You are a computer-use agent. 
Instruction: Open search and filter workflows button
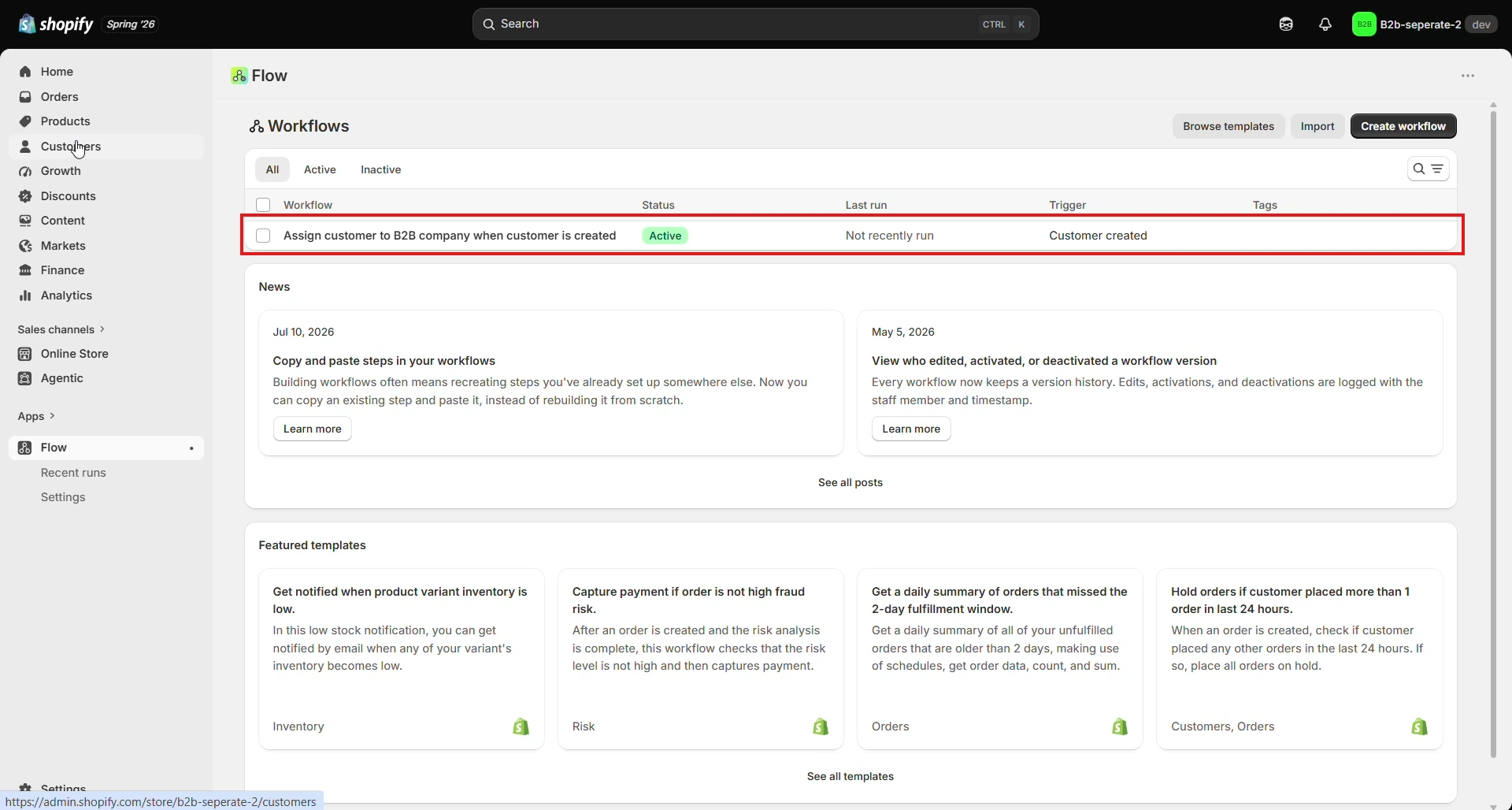tap(1428, 169)
